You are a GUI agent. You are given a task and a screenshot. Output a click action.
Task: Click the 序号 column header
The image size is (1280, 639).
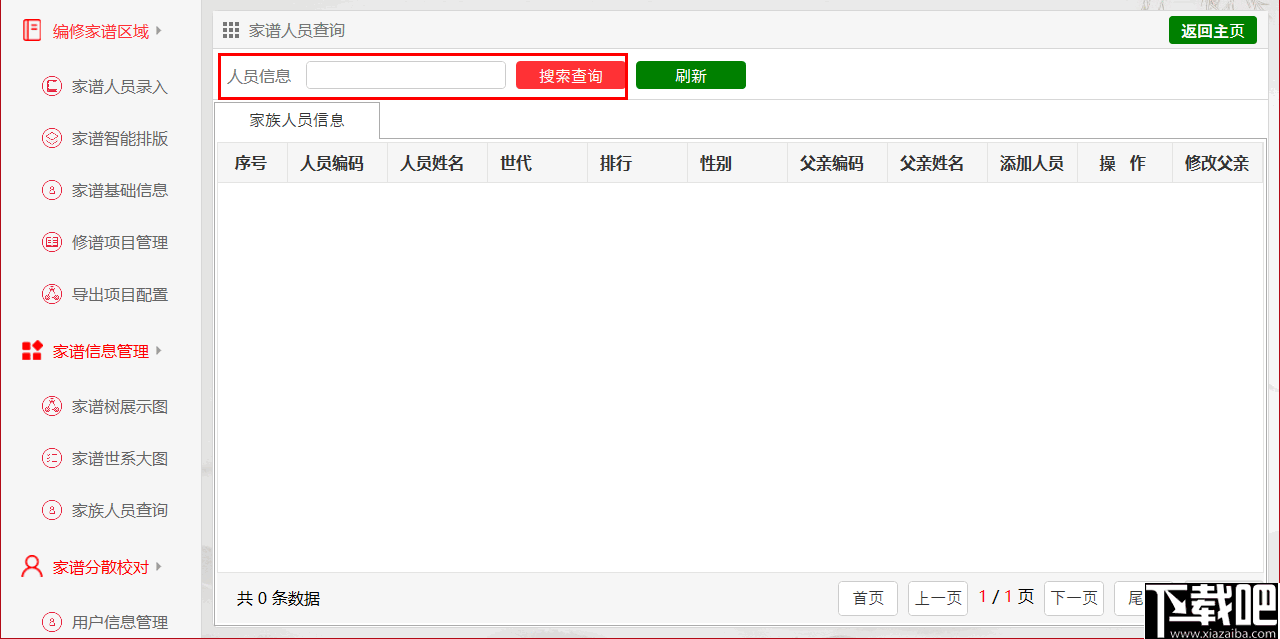(x=251, y=163)
